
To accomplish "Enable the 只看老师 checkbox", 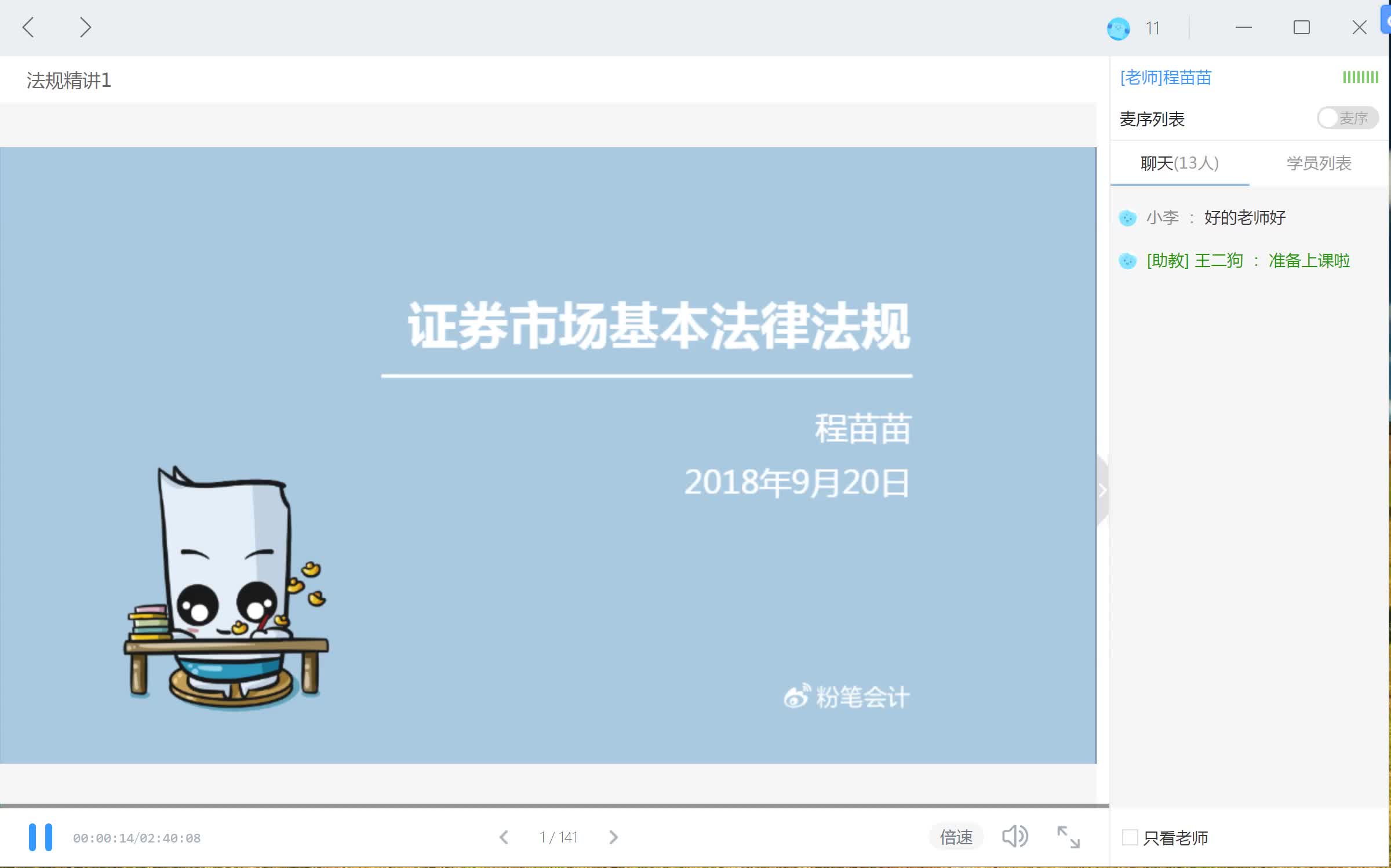I will tap(1130, 837).
